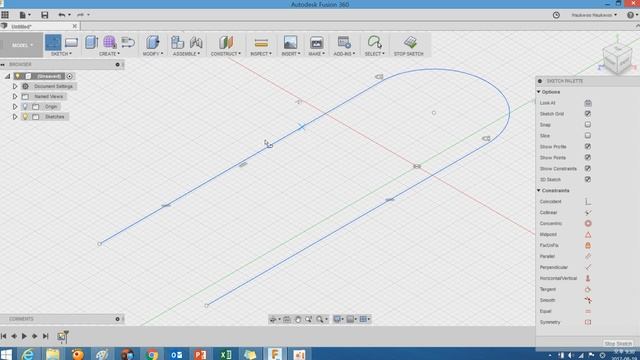Viewport: 640px width, 360px height.
Task: Expand the Document Settings tree node
Action: pos(15,87)
